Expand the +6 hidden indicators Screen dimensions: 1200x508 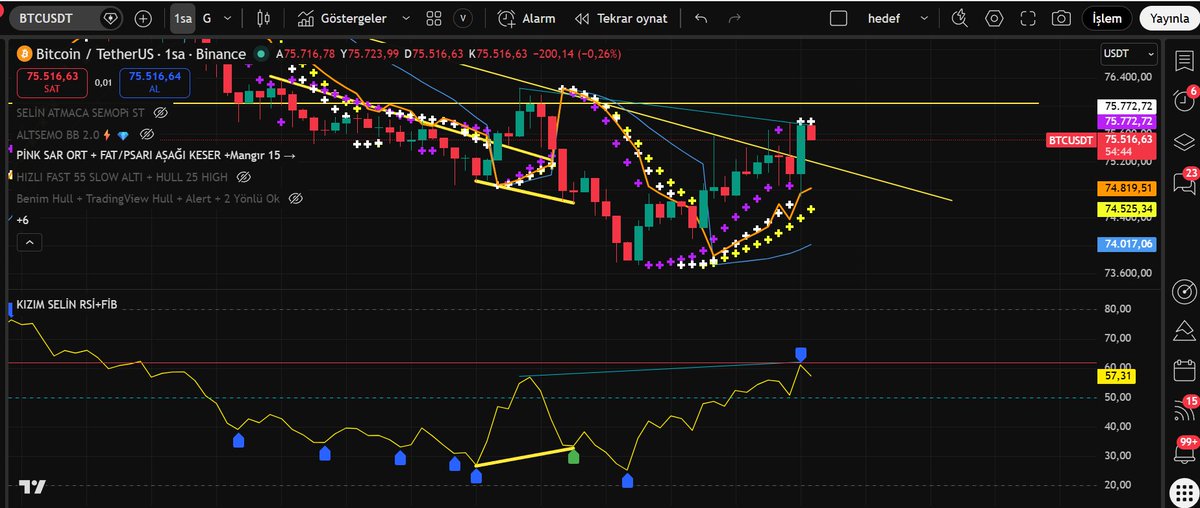(23, 220)
